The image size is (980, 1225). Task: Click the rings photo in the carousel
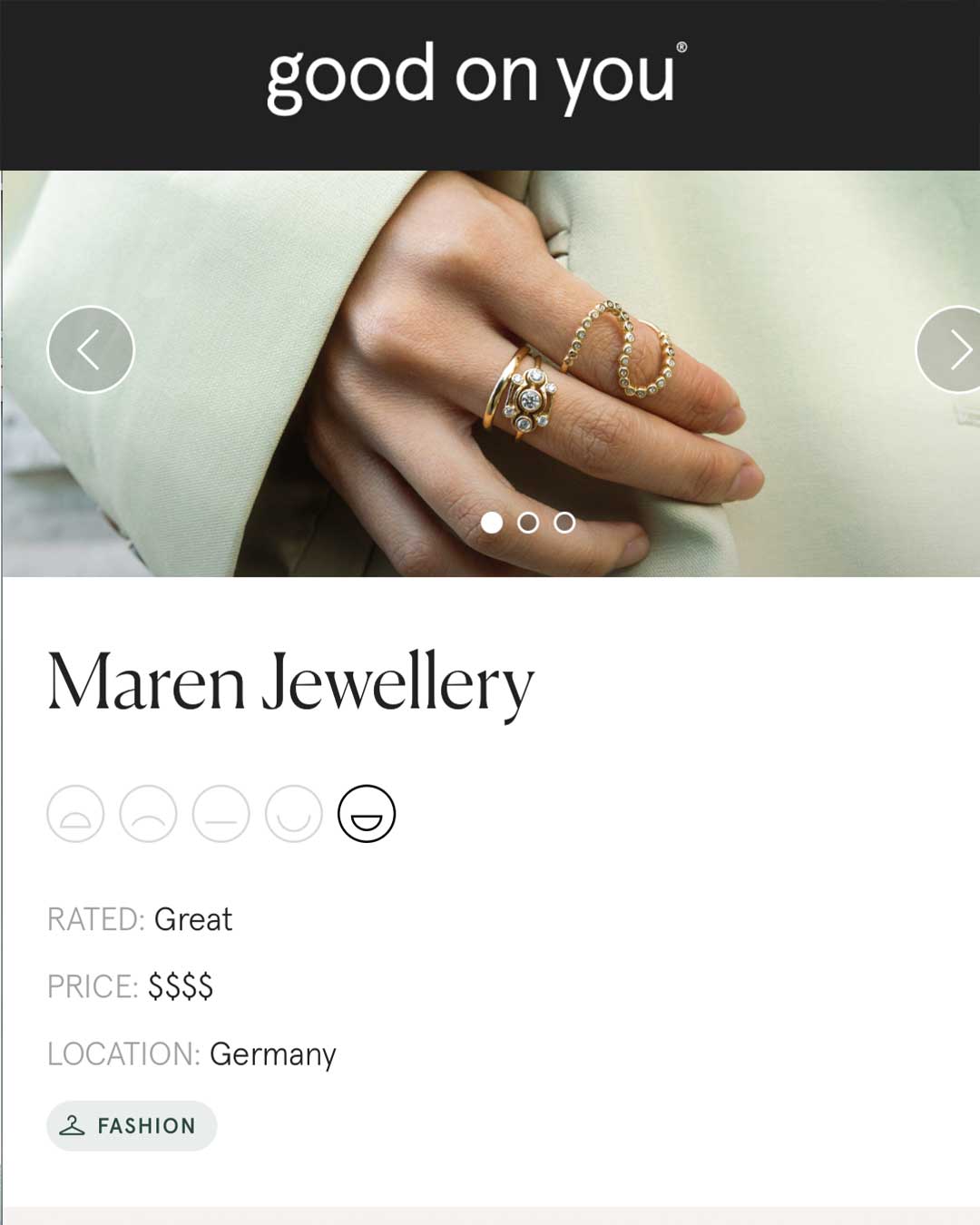pyautogui.click(x=490, y=373)
